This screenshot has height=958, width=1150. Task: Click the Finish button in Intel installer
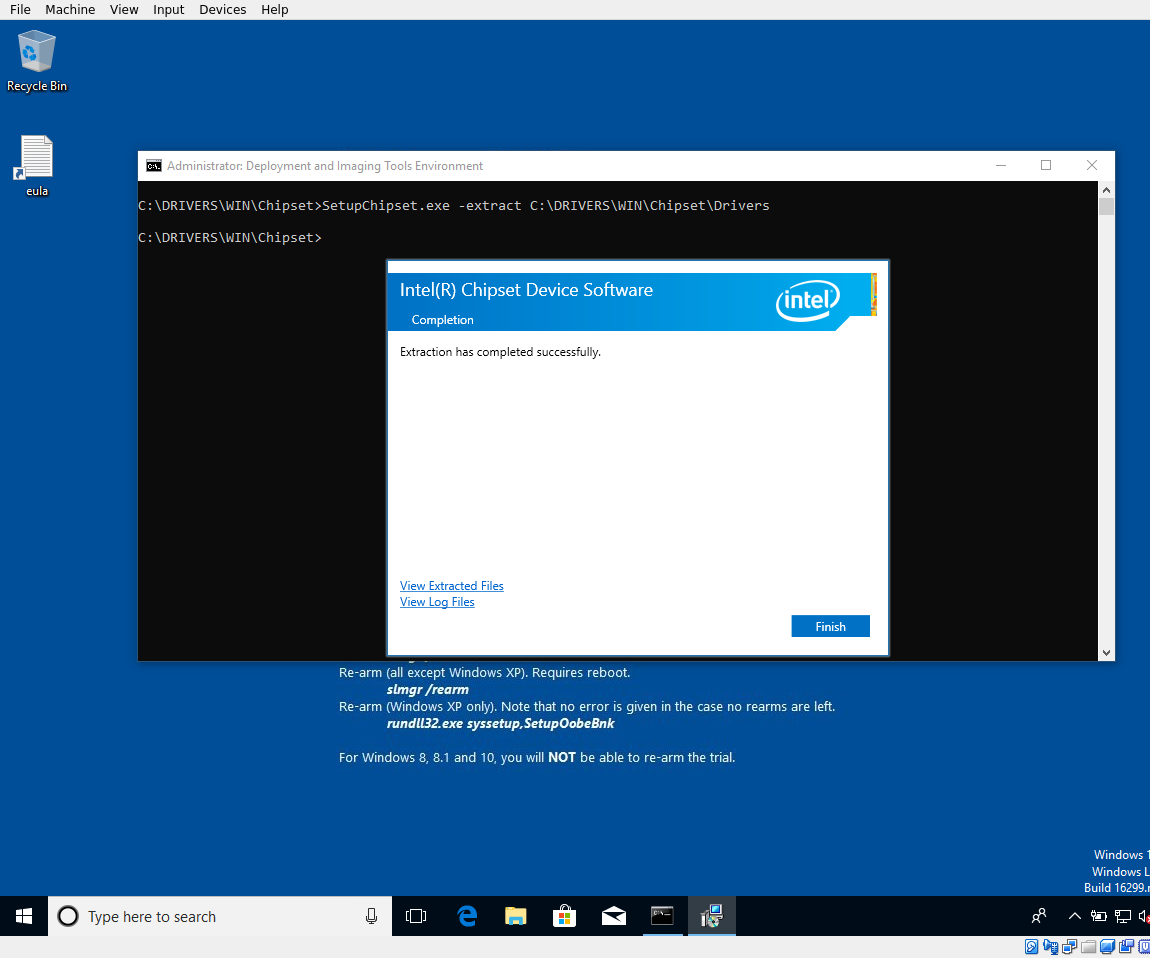(x=830, y=626)
